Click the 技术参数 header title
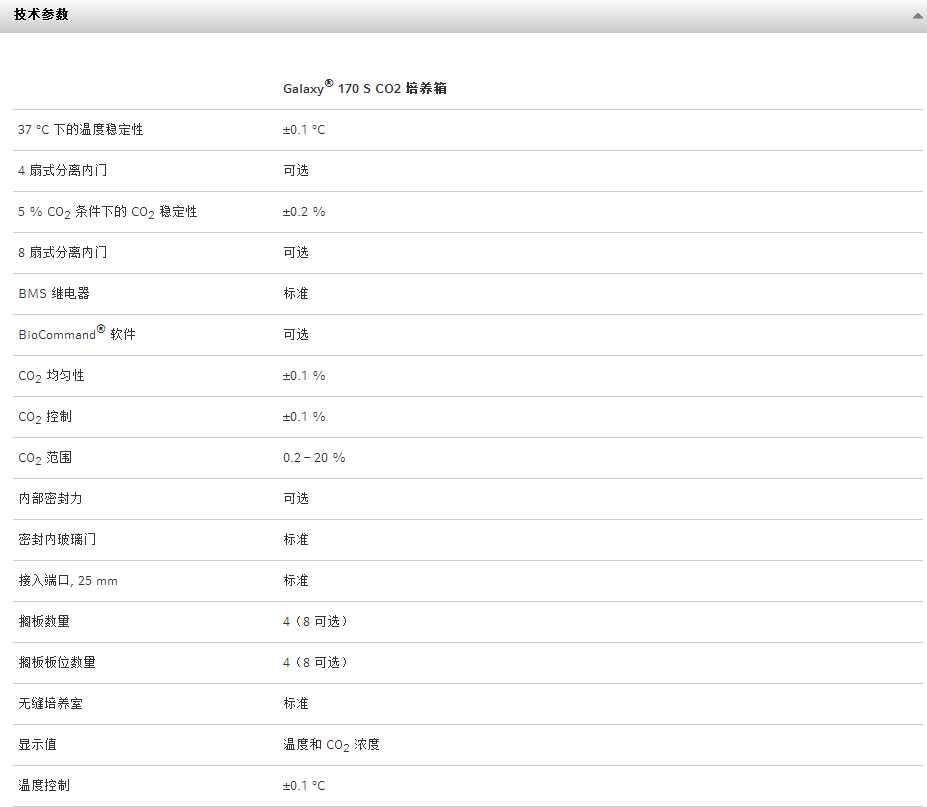927x807 pixels. point(41,15)
